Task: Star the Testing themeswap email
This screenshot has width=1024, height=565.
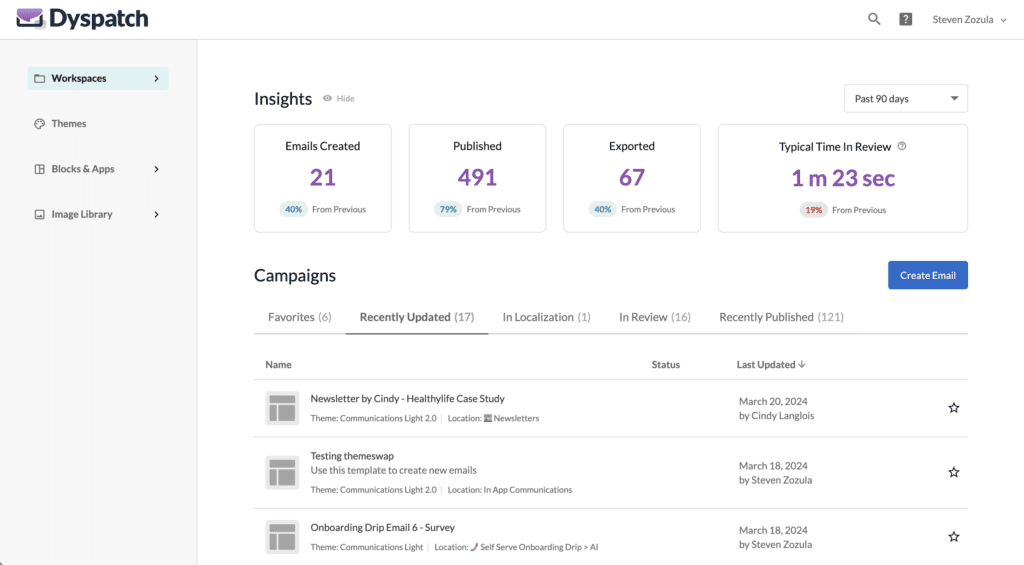Action: tap(953, 472)
